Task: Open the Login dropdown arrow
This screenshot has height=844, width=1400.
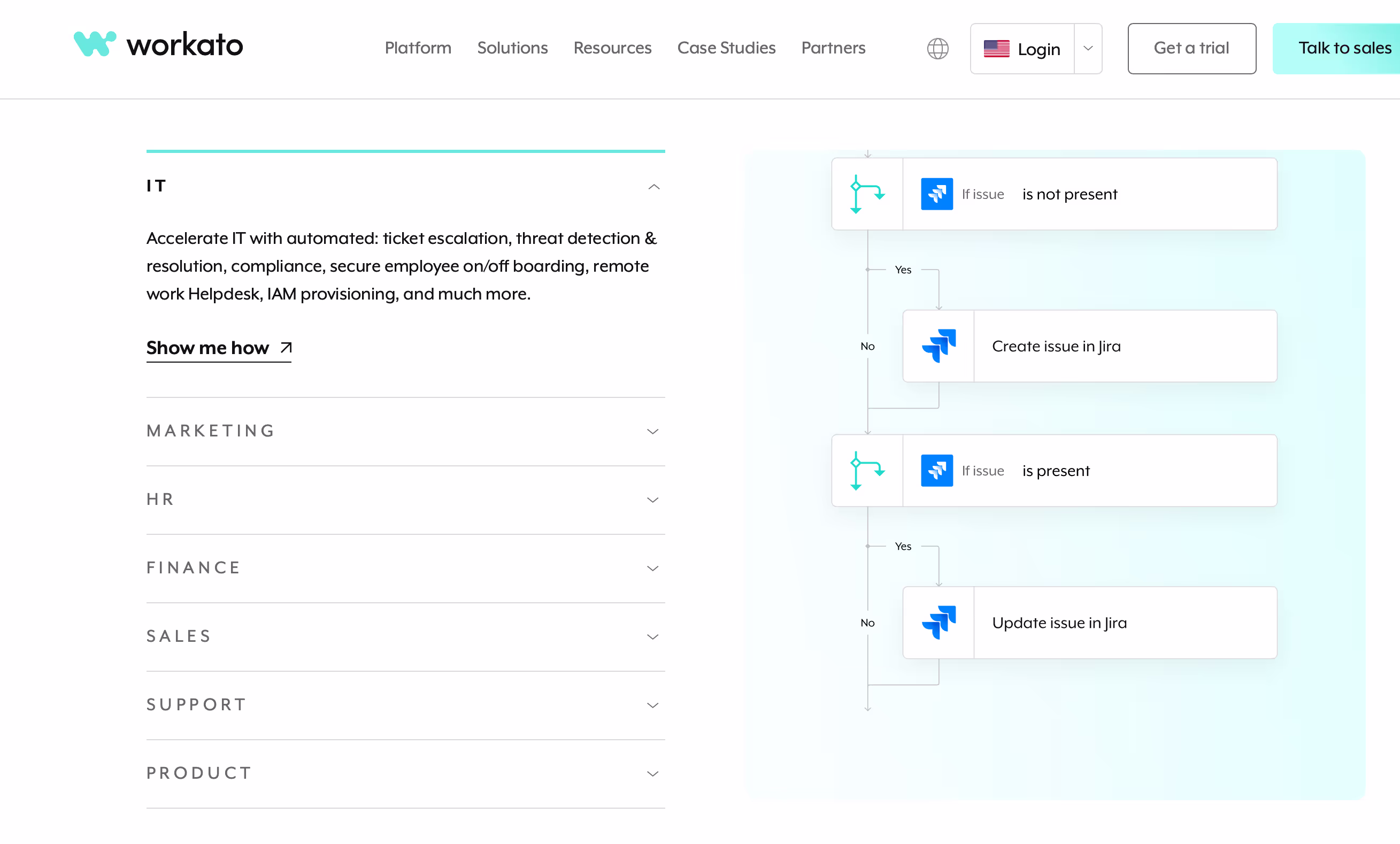Action: tap(1088, 48)
